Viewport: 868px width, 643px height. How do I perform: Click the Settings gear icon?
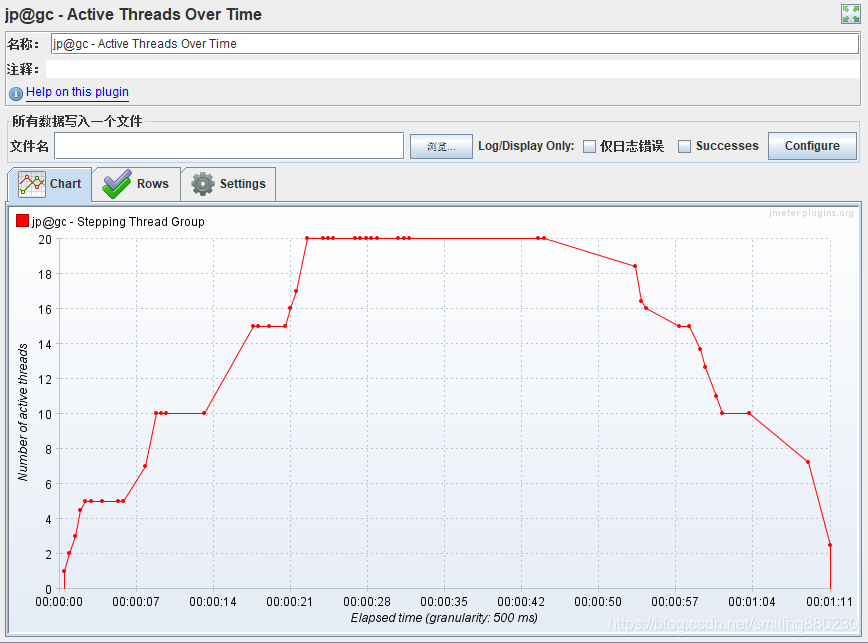203,184
